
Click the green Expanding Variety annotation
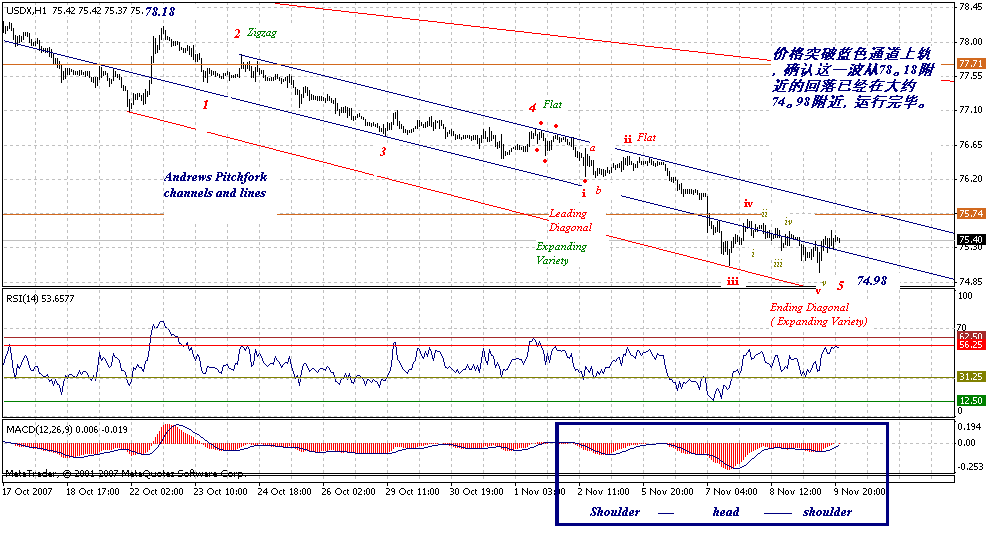[561, 253]
